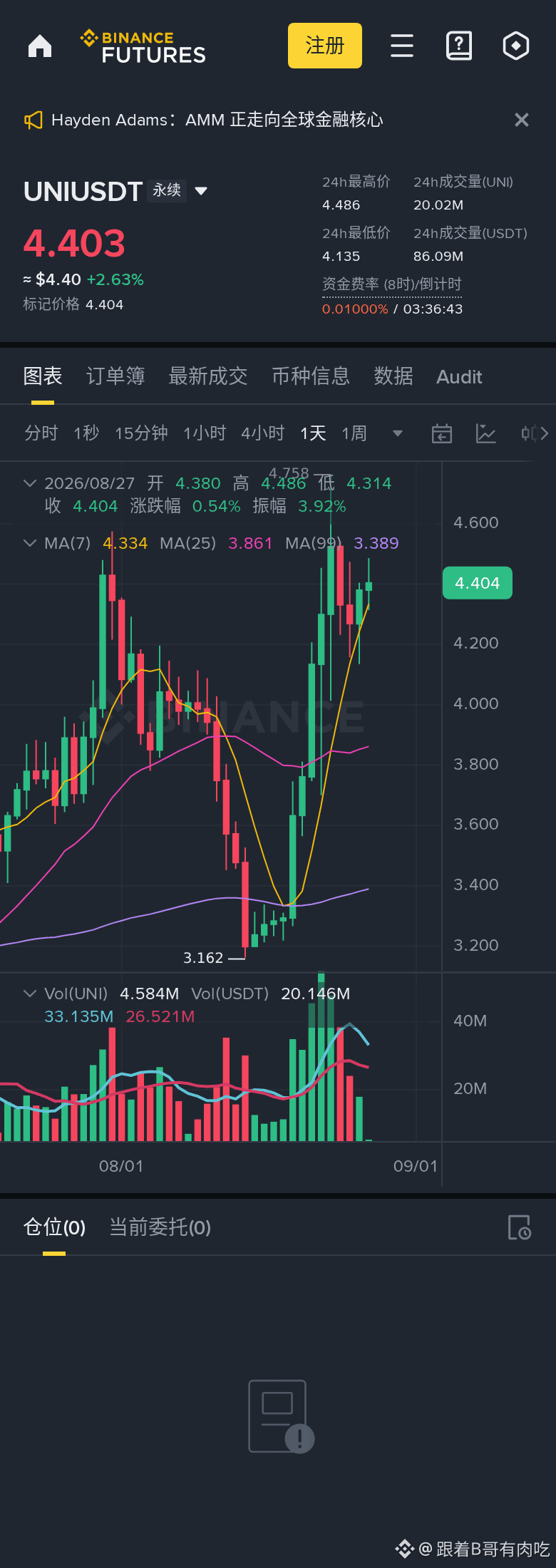Collapse the Vol indicator legend chevron

pyautogui.click(x=30, y=993)
